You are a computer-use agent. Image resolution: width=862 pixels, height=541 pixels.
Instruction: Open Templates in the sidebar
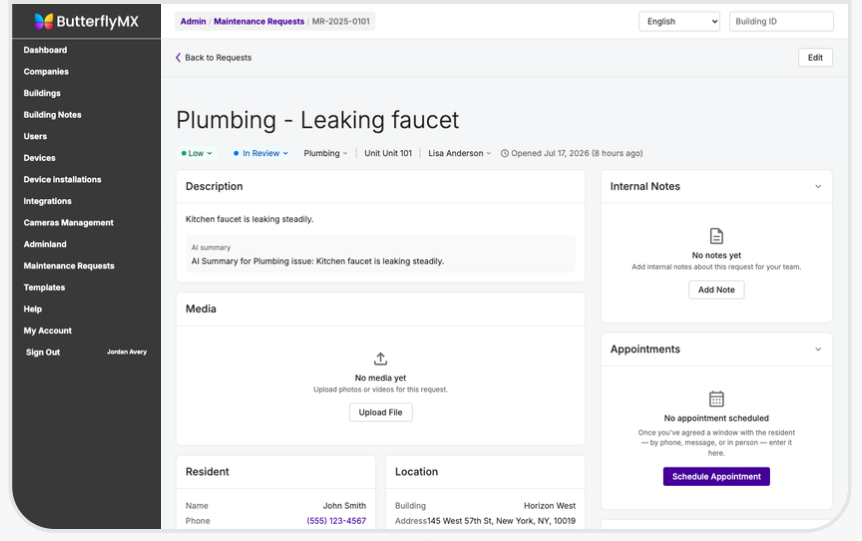pos(44,288)
